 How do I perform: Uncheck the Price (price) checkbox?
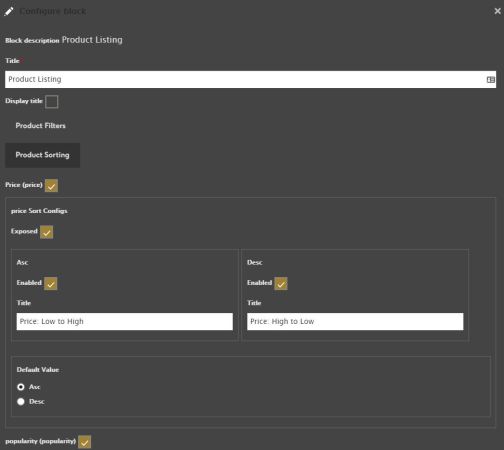pyautogui.click(x=51, y=186)
